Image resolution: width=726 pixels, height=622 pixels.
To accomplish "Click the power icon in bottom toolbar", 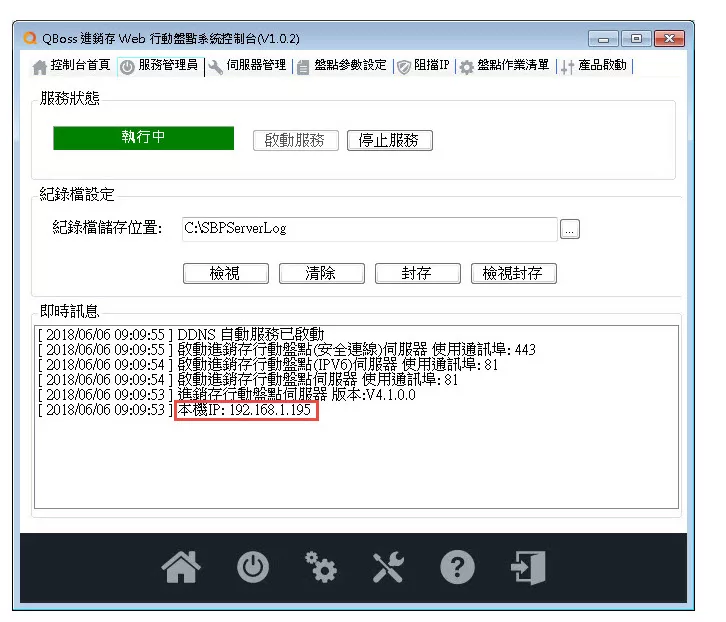I will [x=252, y=568].
